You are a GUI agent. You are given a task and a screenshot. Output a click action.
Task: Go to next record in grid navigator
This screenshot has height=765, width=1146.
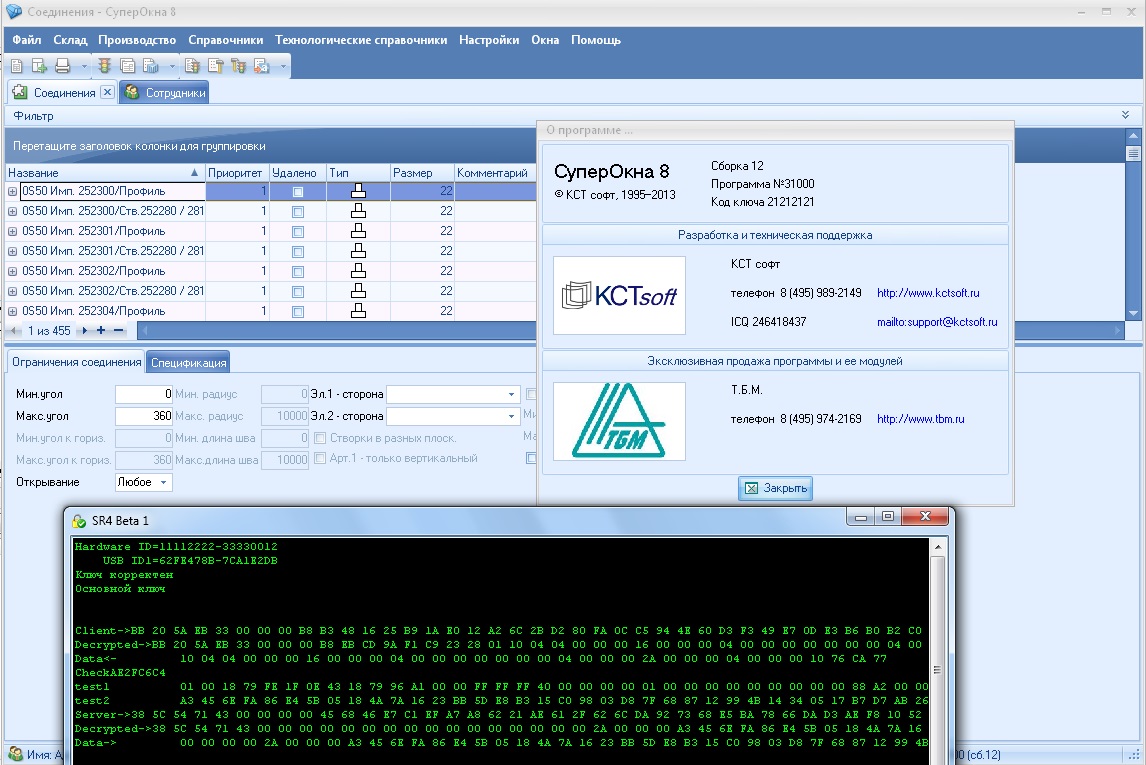coord(85,331)
